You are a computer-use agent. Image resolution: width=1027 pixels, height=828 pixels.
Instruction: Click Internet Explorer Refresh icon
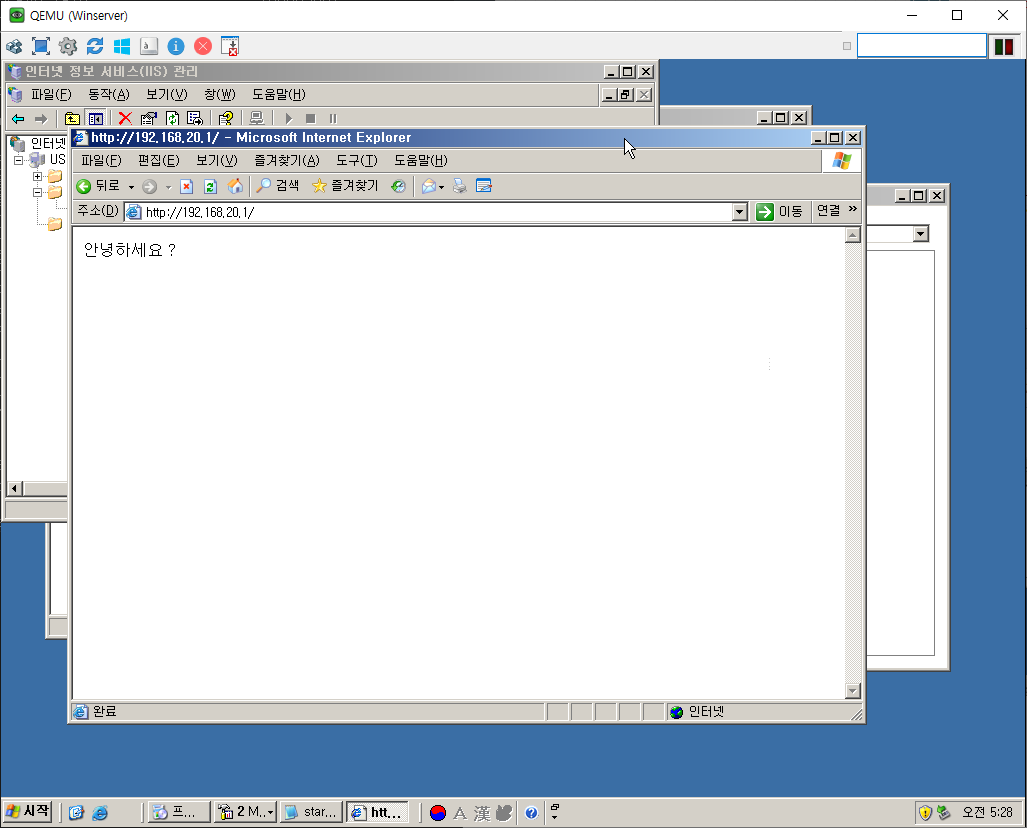[210, 187]
